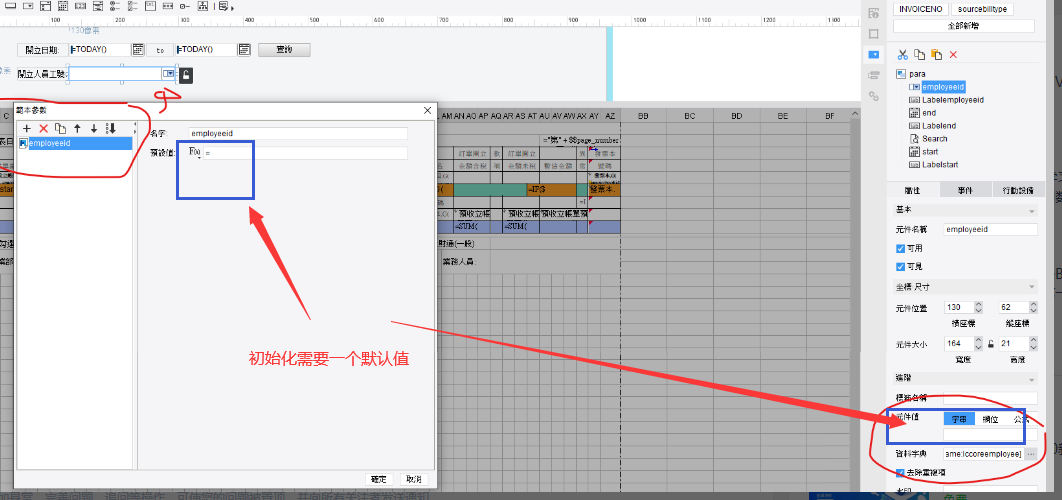Click the unlock padlock beside the employee combo box
Viewport: 1062px width, 500px height.
tap(186, 75)
